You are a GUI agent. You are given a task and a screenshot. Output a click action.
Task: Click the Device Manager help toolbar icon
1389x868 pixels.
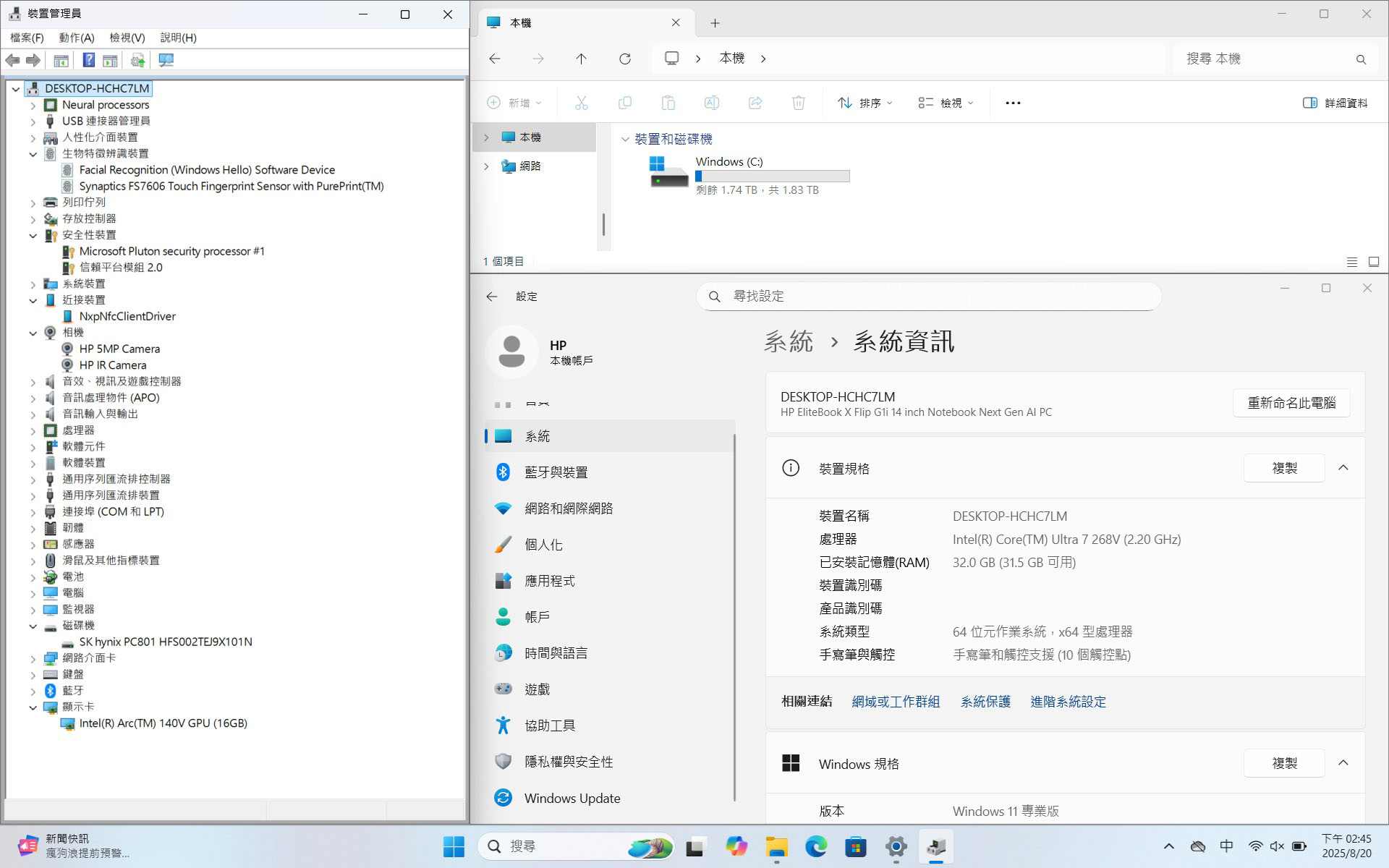[88, 60]
